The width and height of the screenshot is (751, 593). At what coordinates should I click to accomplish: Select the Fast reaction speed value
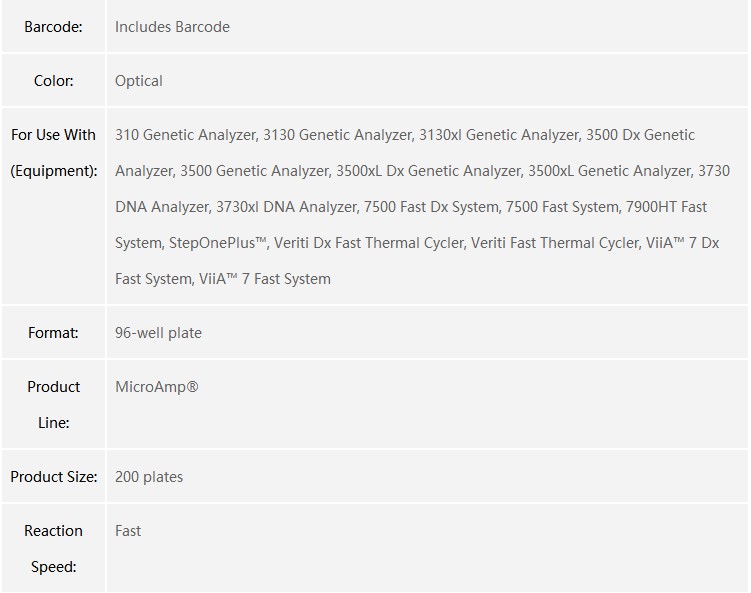pyautogui.click(x=128, y=531)
